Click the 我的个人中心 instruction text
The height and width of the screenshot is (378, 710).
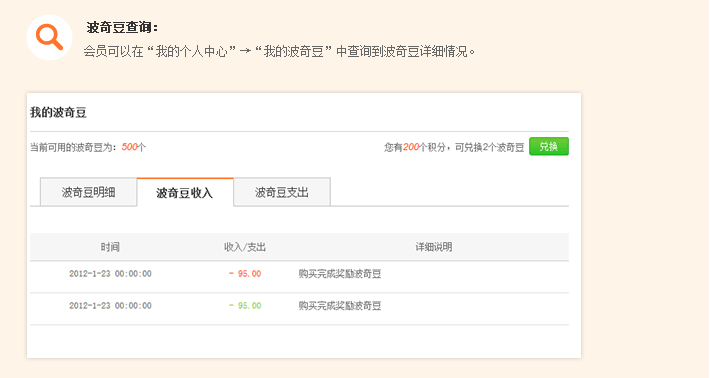(192, 51)
